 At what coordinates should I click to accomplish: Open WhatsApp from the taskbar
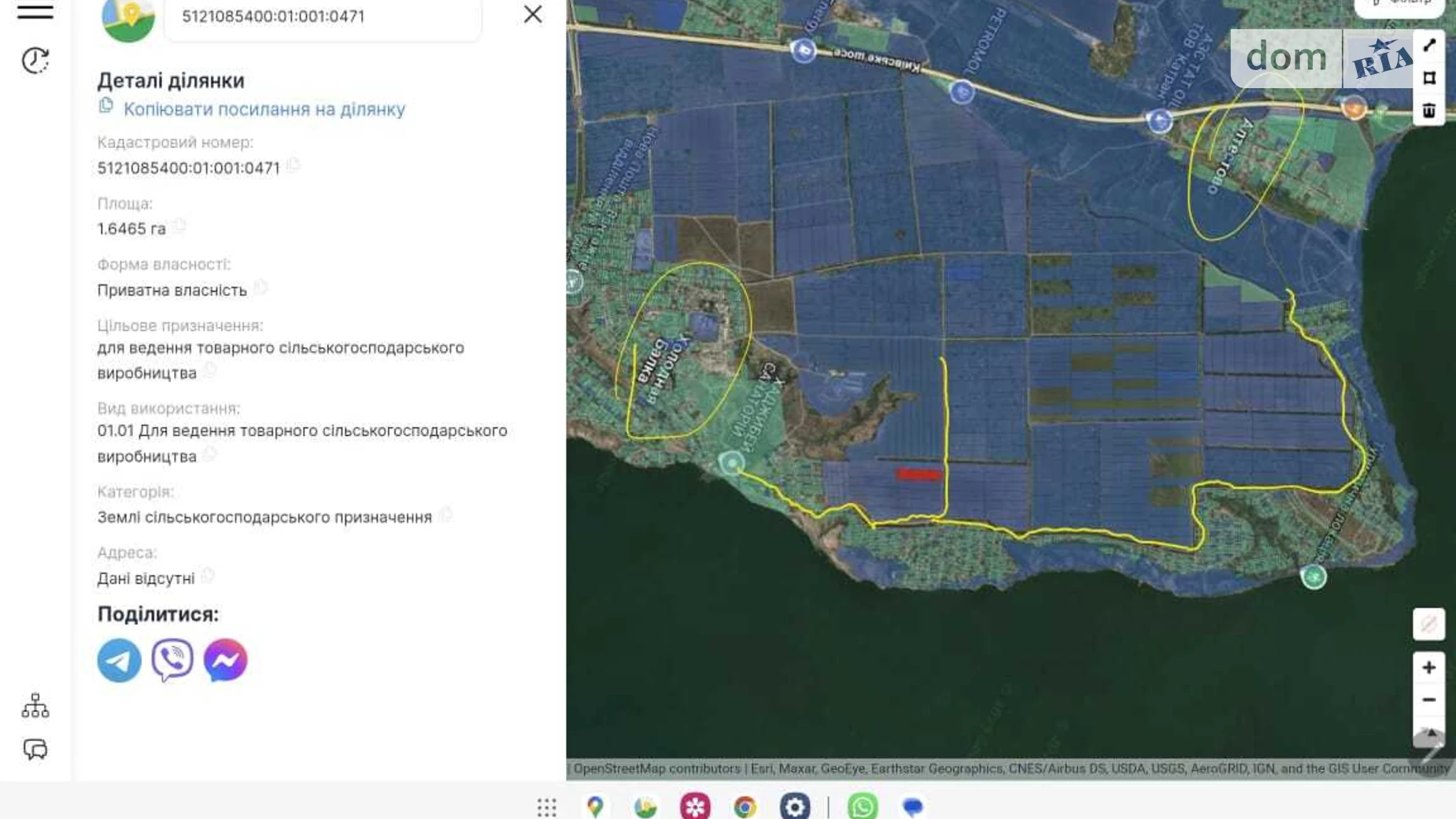click(x=863, y=806)
